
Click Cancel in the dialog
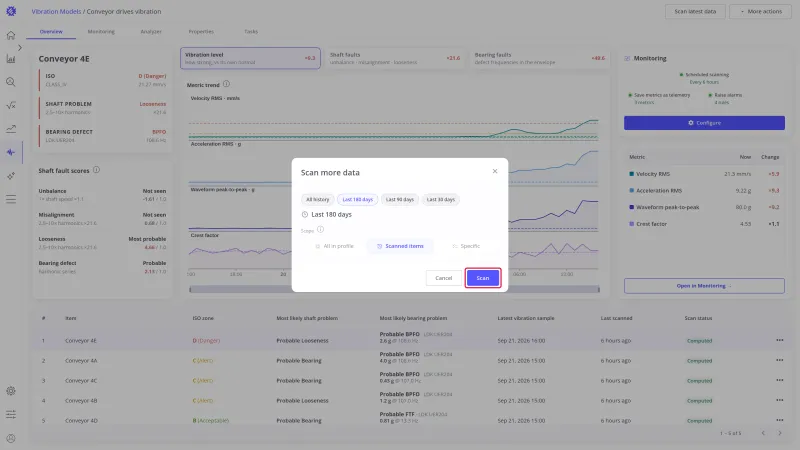tap(443, 278)
